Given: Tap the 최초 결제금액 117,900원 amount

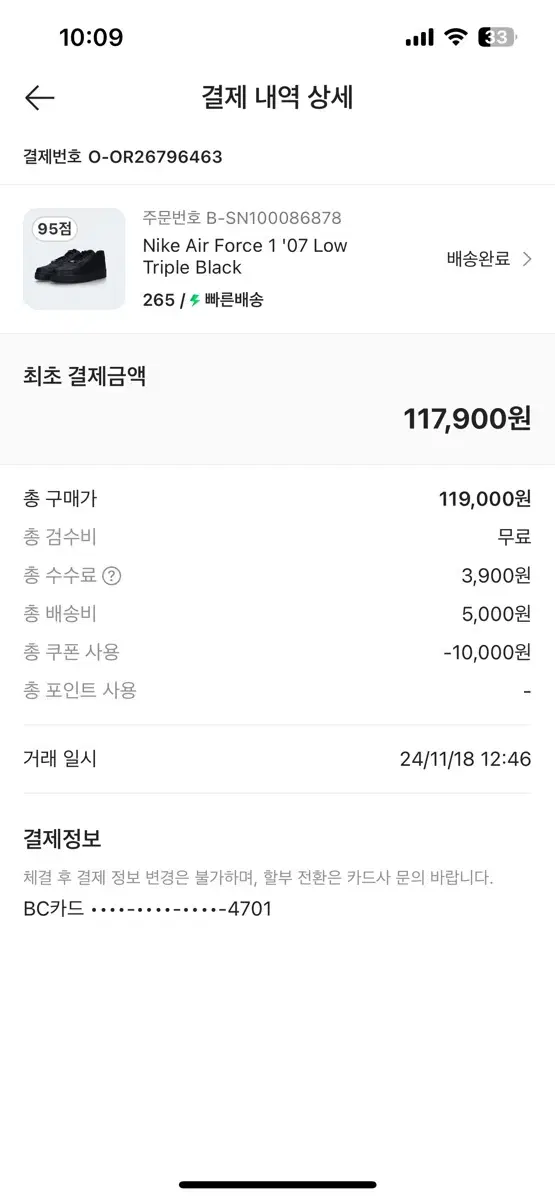Looking at the screenshot, I should 467,418.
